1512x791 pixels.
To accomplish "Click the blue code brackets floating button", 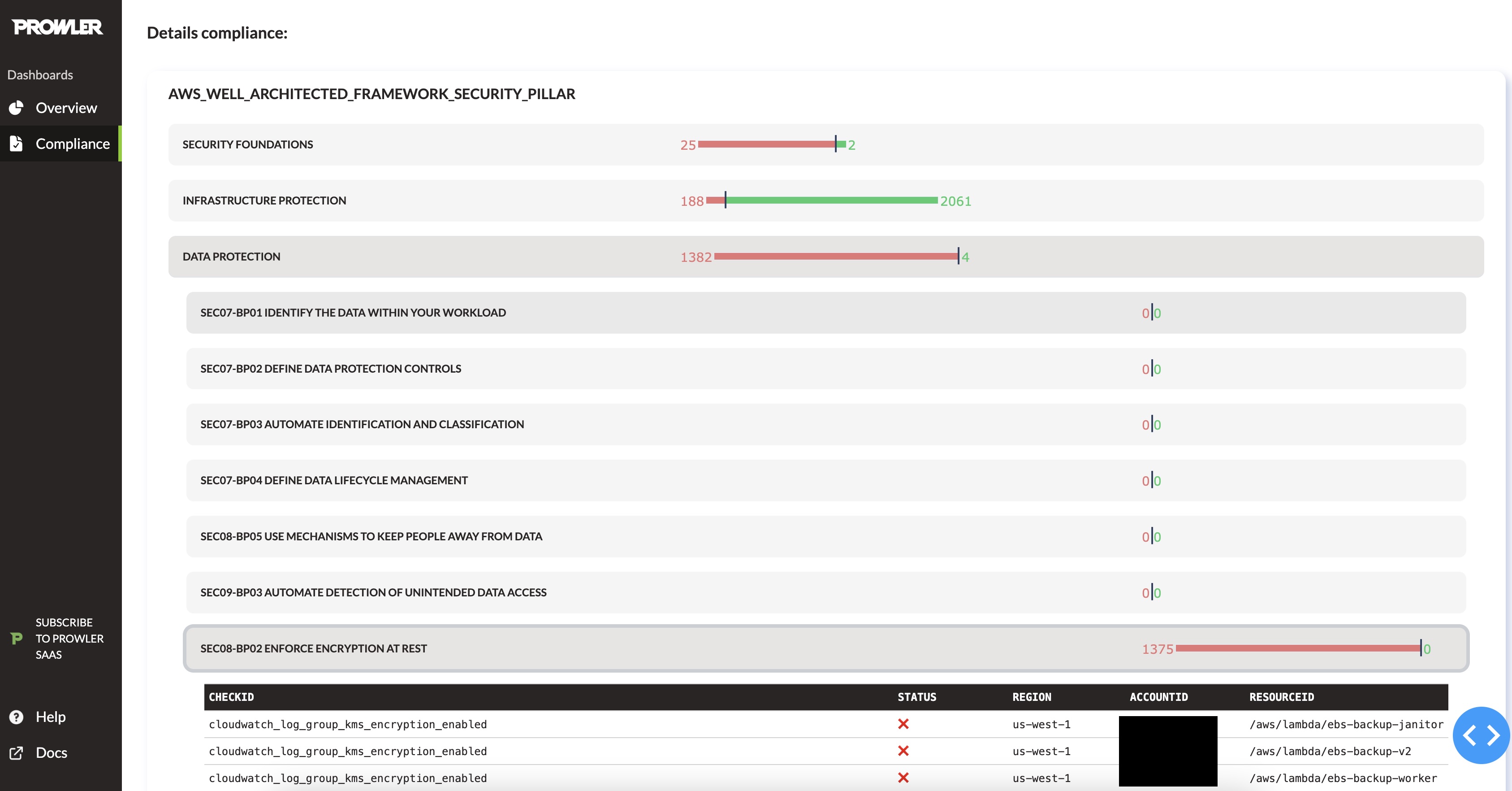I will pyautogui.click(x=1481, y=735).
